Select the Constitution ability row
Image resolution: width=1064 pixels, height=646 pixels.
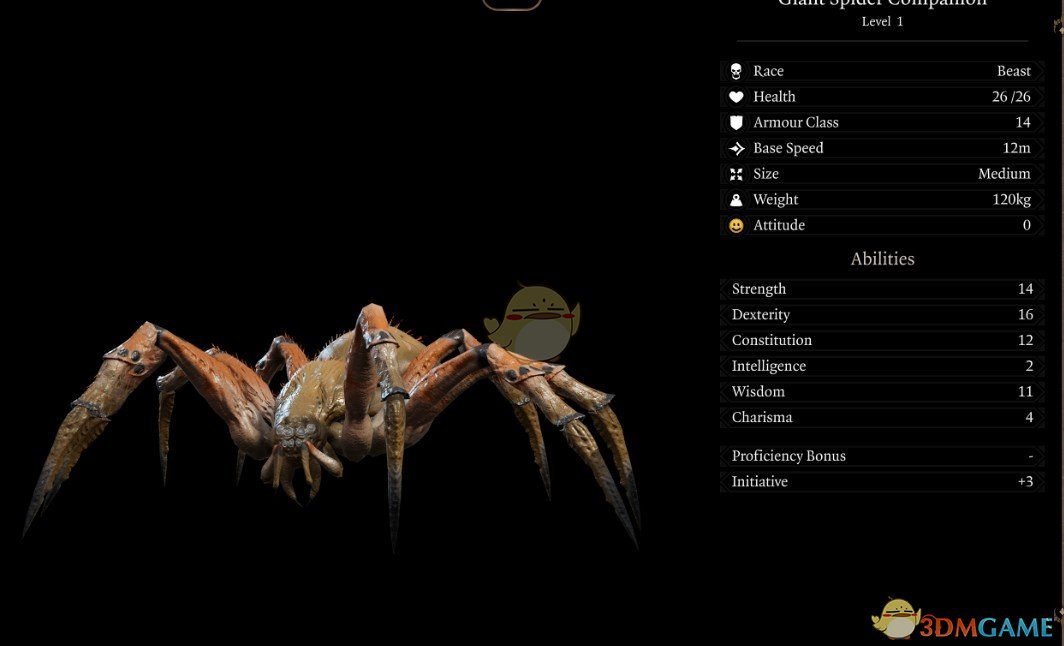pyautogui.click(x=882, y=341)
